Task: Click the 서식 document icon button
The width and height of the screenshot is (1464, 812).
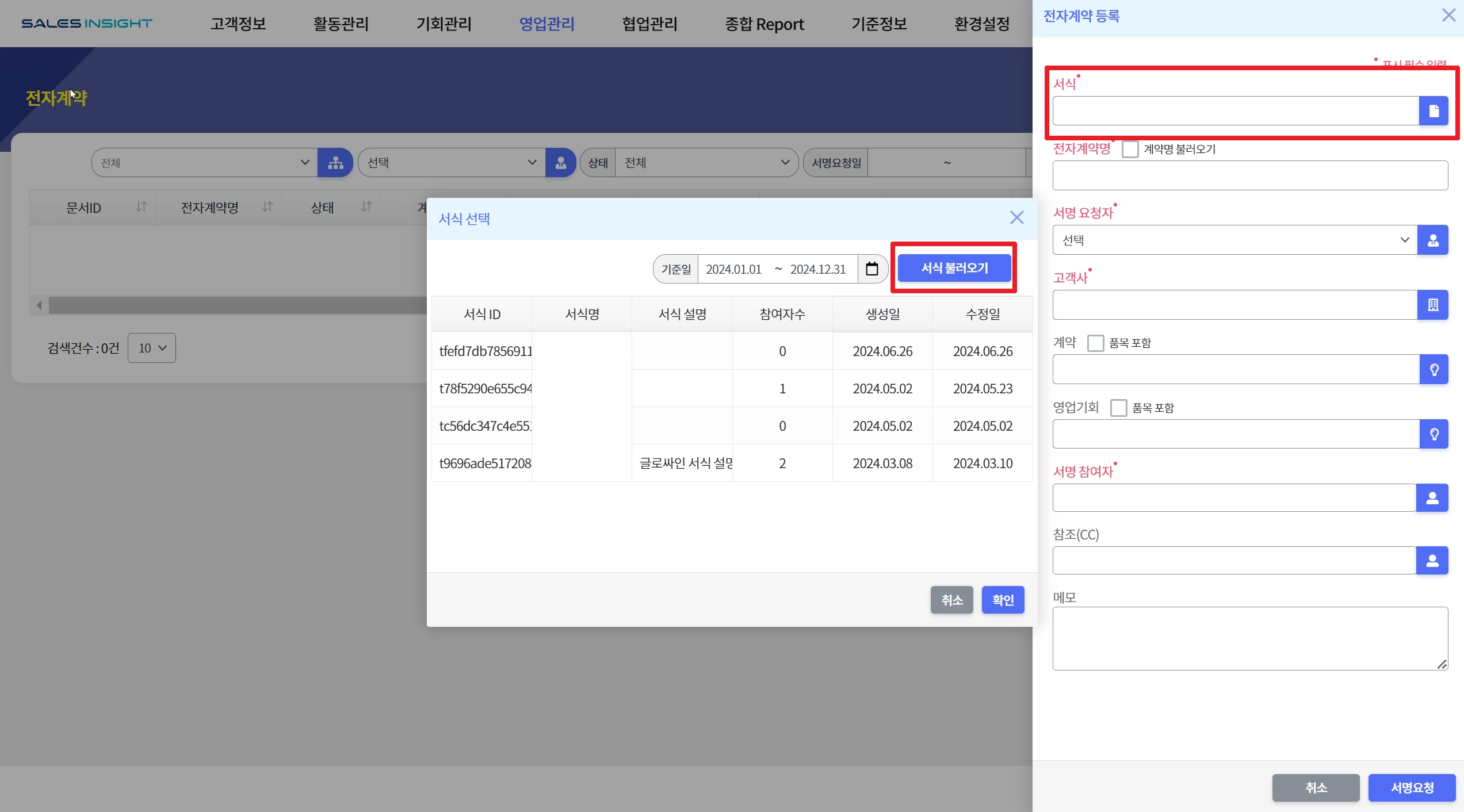Action: (x=1433, y=111)
